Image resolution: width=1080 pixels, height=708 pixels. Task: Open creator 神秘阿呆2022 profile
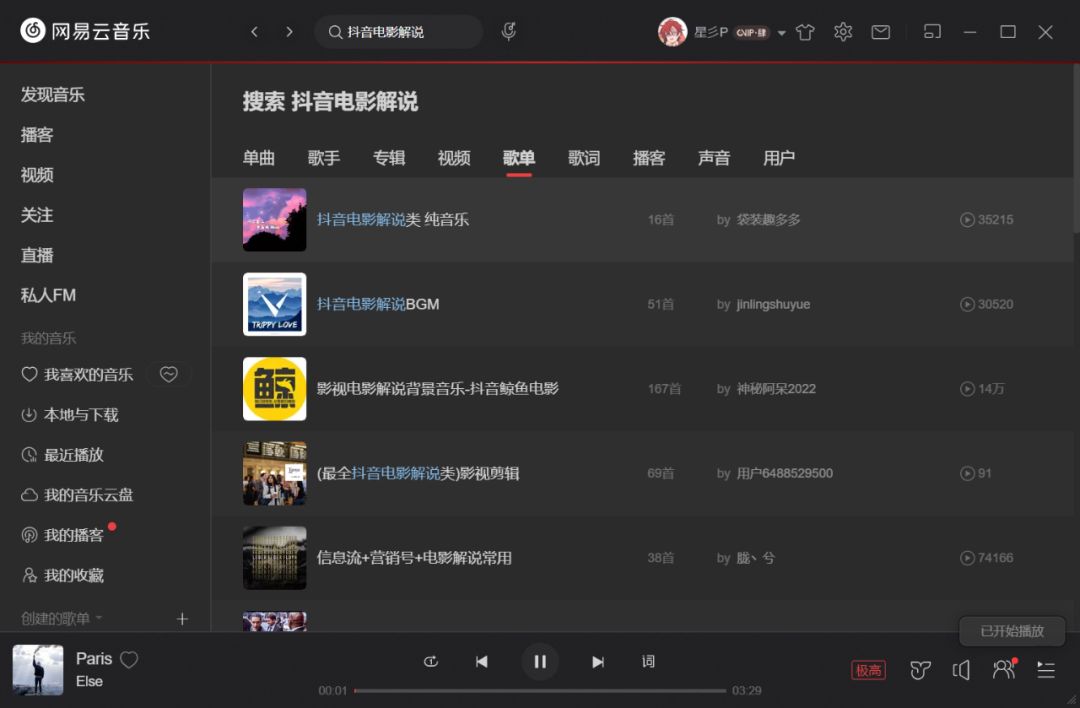pyautogui.click(x=776, y=388)
